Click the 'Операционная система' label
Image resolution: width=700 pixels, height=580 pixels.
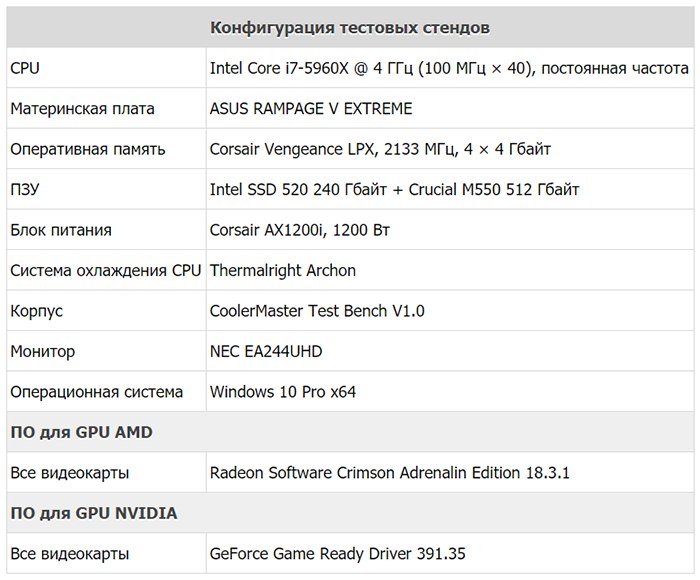pyautogui.click(x=97, y=392)
